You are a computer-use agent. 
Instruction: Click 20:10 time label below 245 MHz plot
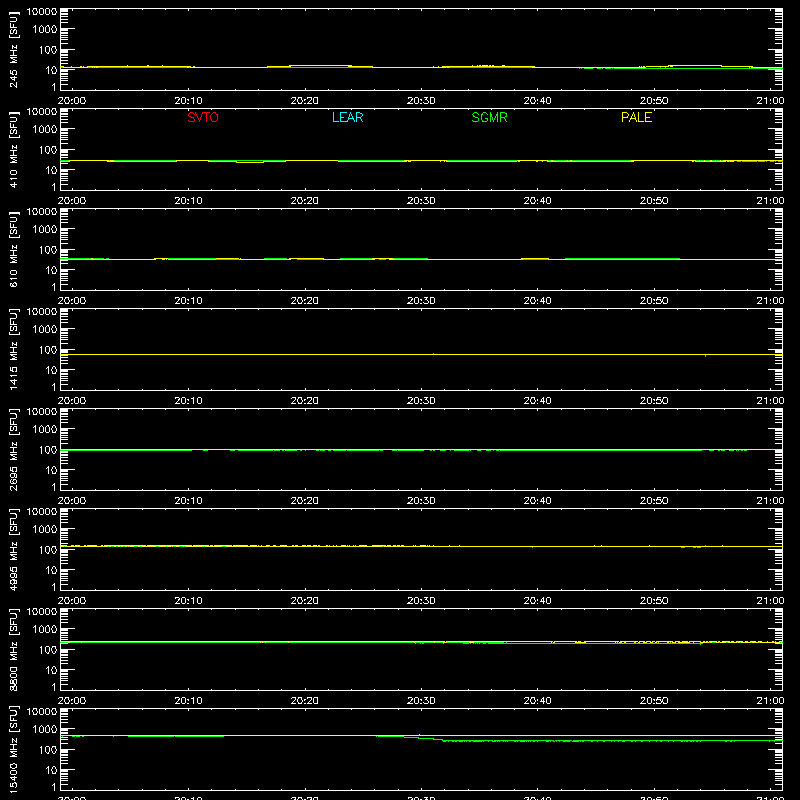[188, 101]
